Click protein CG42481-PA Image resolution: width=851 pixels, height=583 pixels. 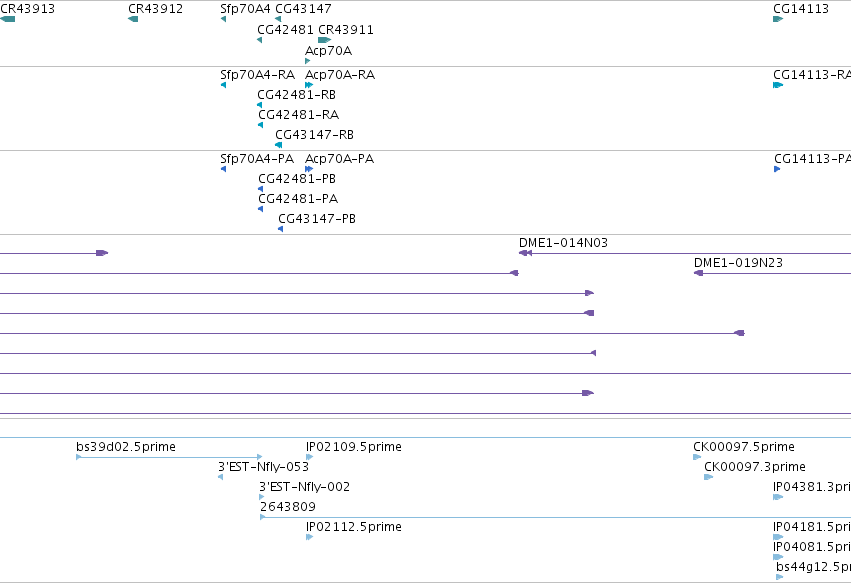coord(298,199)
